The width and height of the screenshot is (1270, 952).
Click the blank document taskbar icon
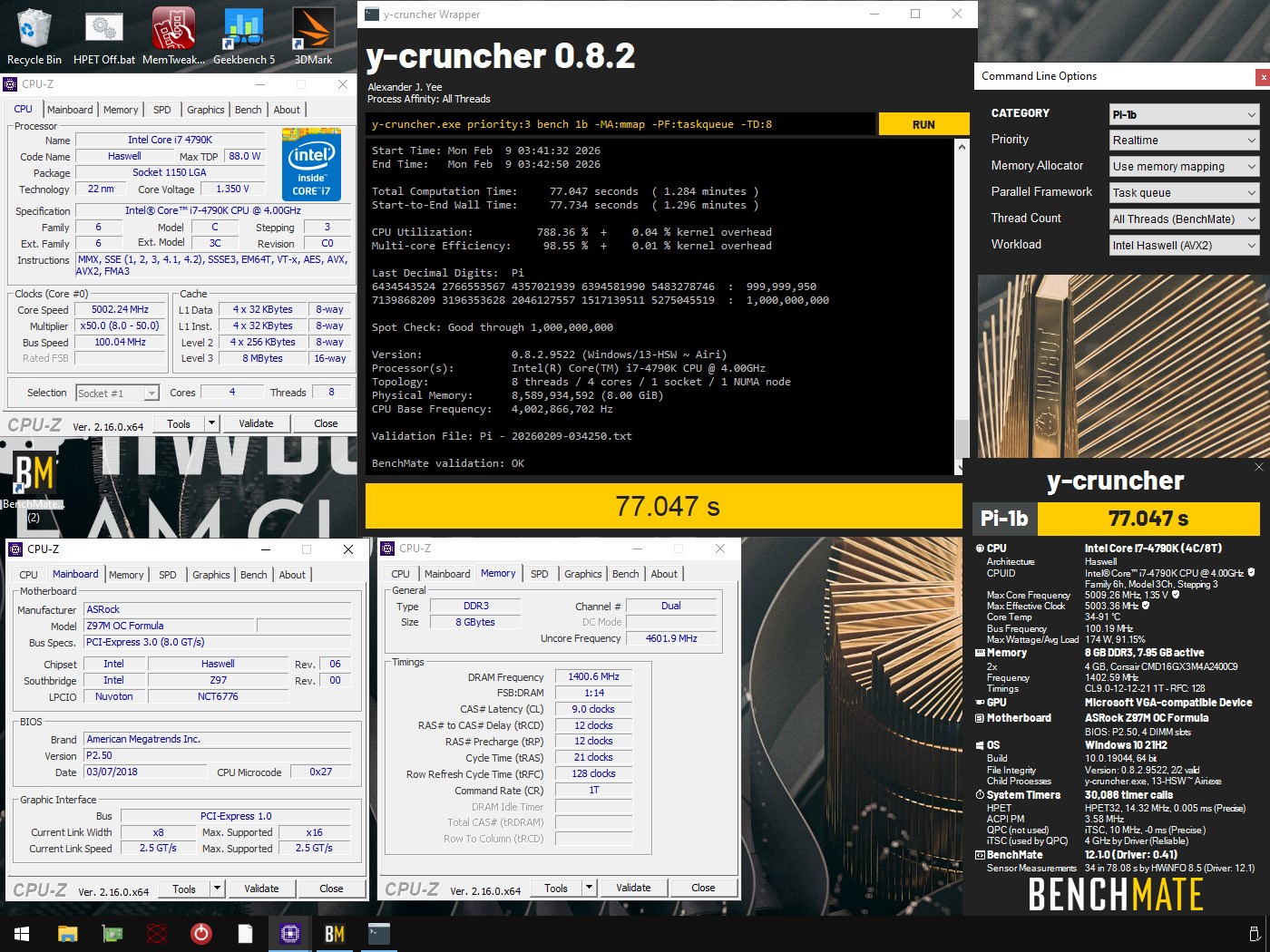245,933
